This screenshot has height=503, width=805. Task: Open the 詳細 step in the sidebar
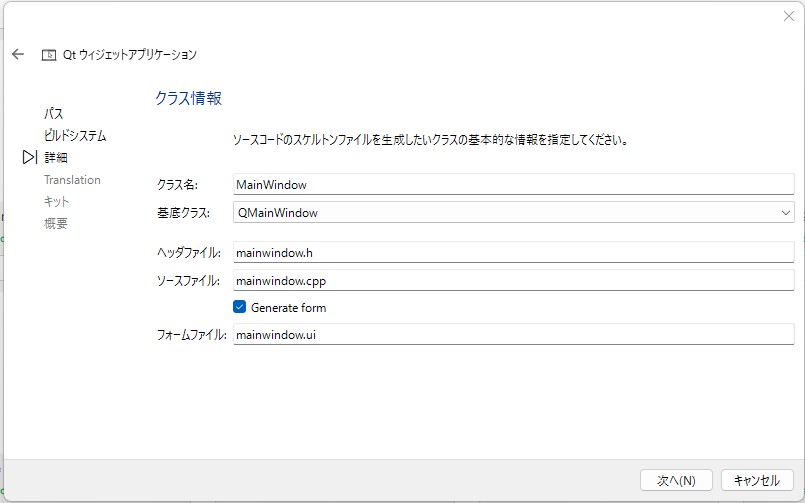tap(55, 158)
